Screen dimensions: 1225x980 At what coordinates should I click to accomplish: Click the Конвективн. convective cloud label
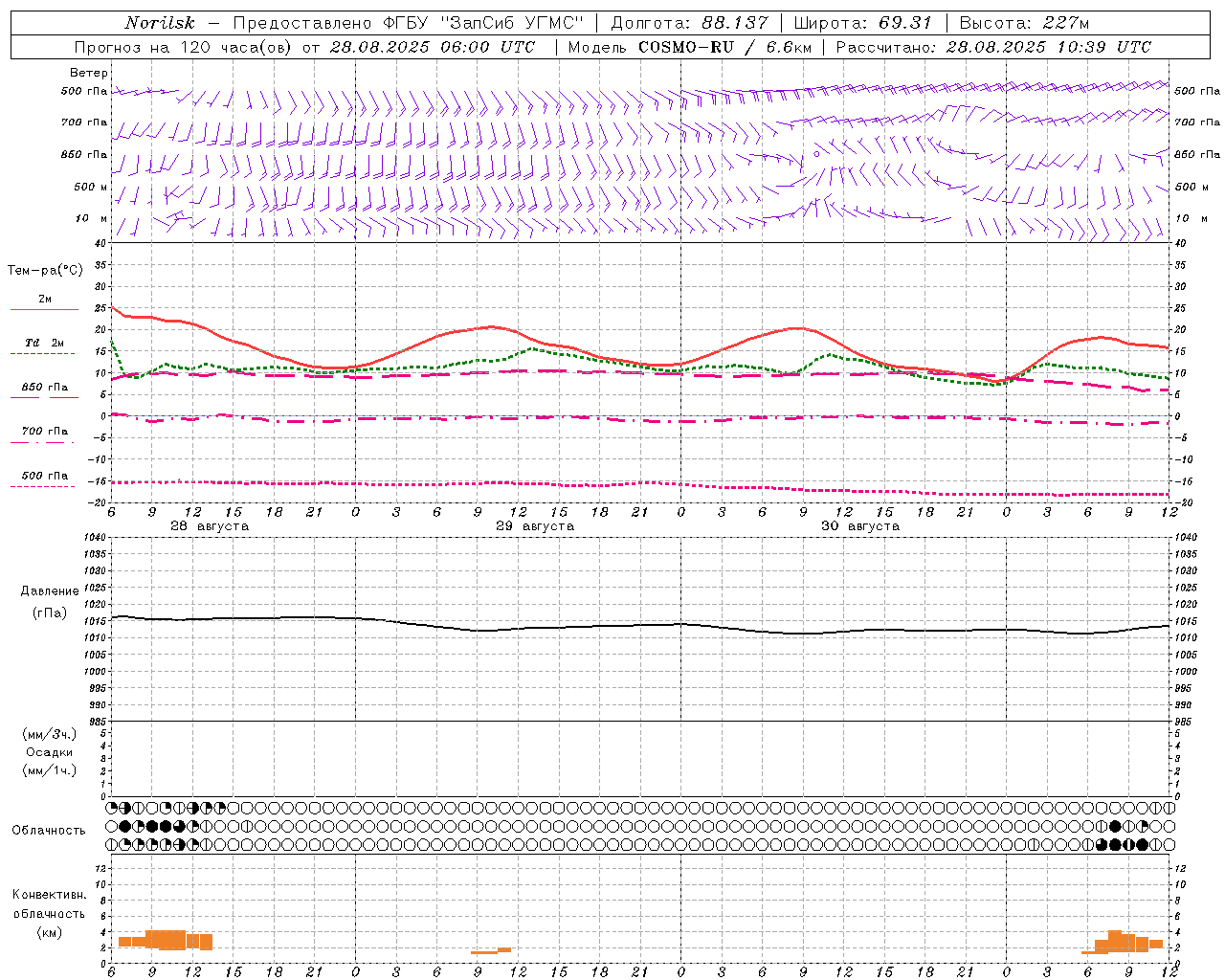[x=49, y=895]
